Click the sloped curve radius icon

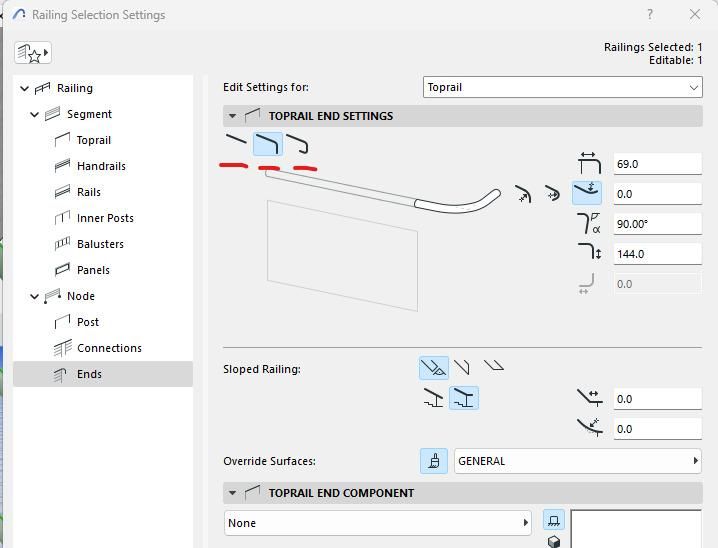(590, 427)
